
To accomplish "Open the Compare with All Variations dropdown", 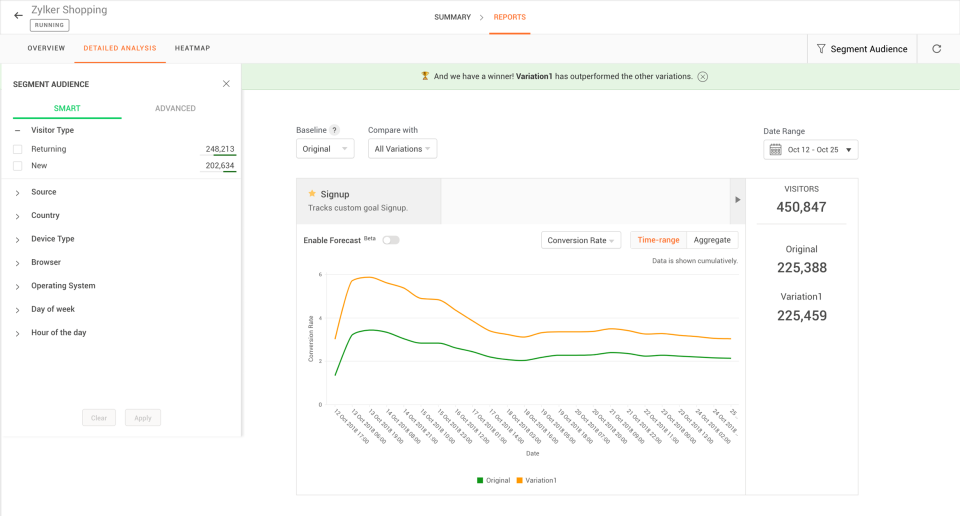I will point(402,149).
